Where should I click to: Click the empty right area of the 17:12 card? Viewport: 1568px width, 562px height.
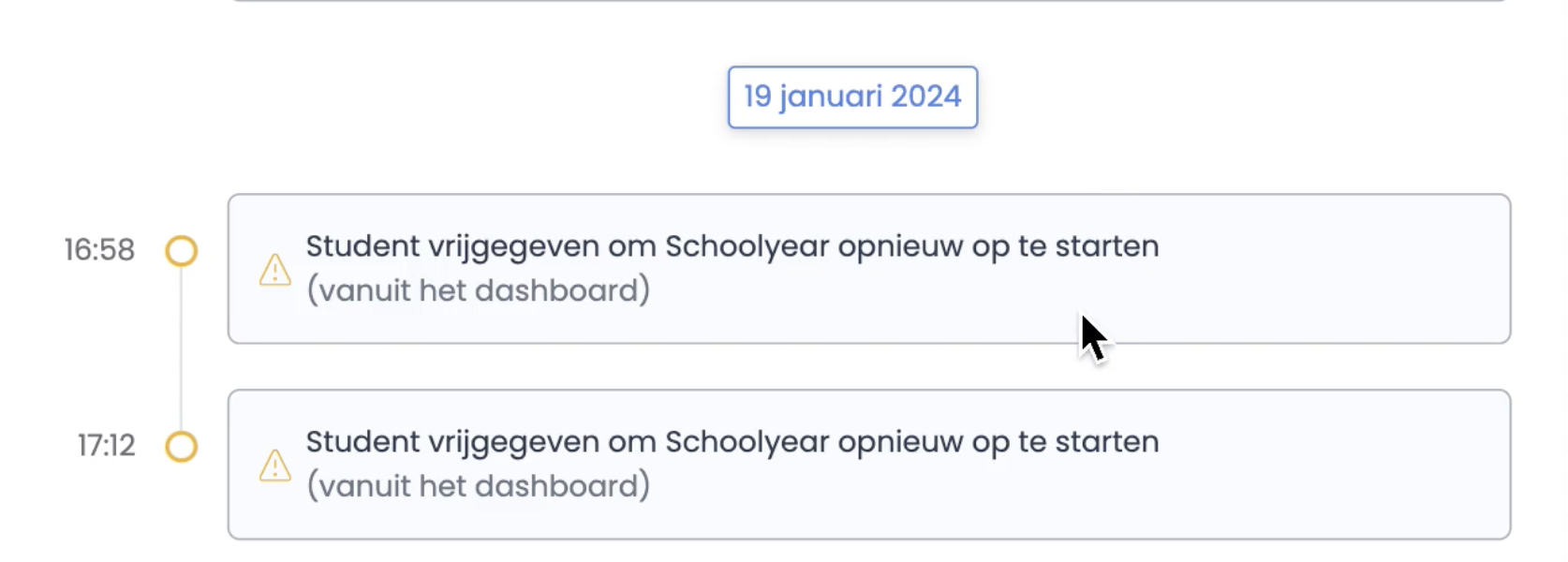coord(1339,465)
